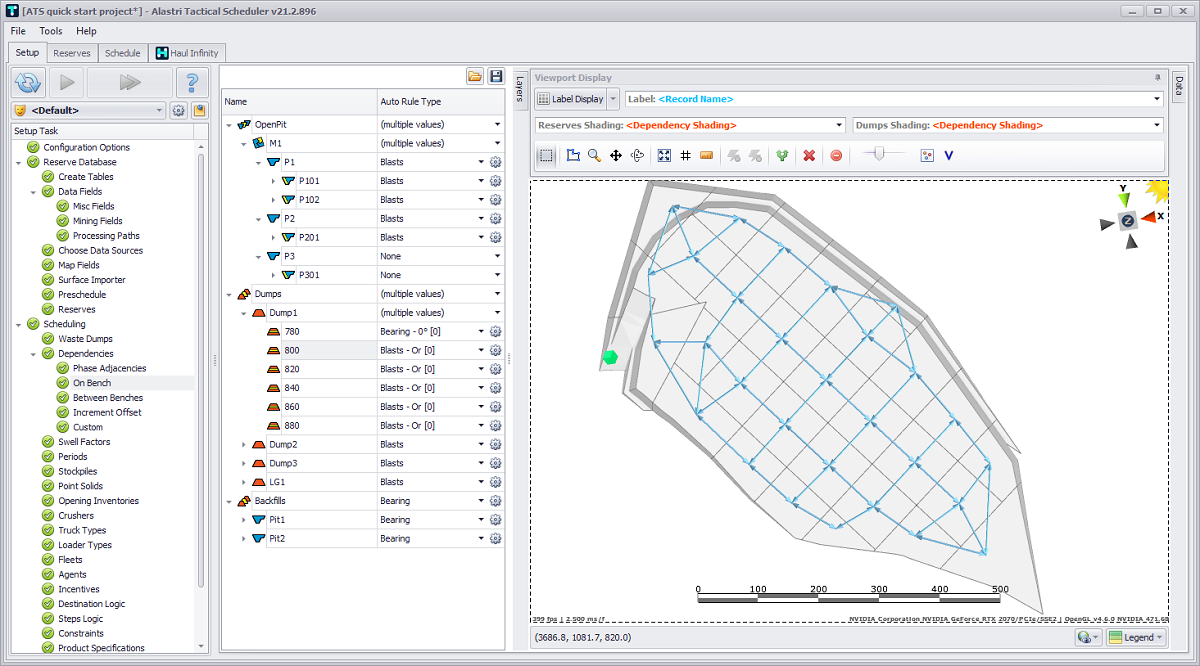Click the save icon above the rules table
1200x666 pixels.
pos(496,76)
